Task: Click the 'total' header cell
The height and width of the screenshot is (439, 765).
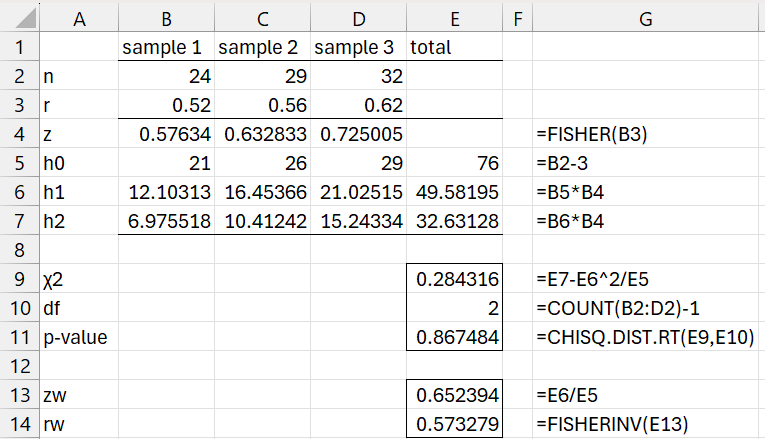Action: point(455,46)
